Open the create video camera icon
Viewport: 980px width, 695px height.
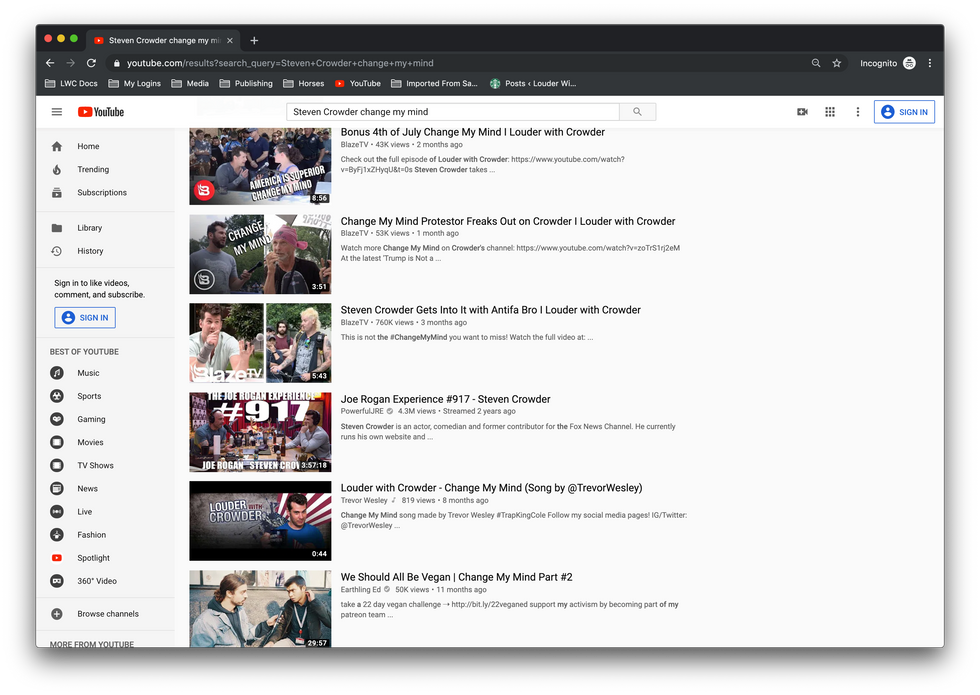(x=802, y=112)
